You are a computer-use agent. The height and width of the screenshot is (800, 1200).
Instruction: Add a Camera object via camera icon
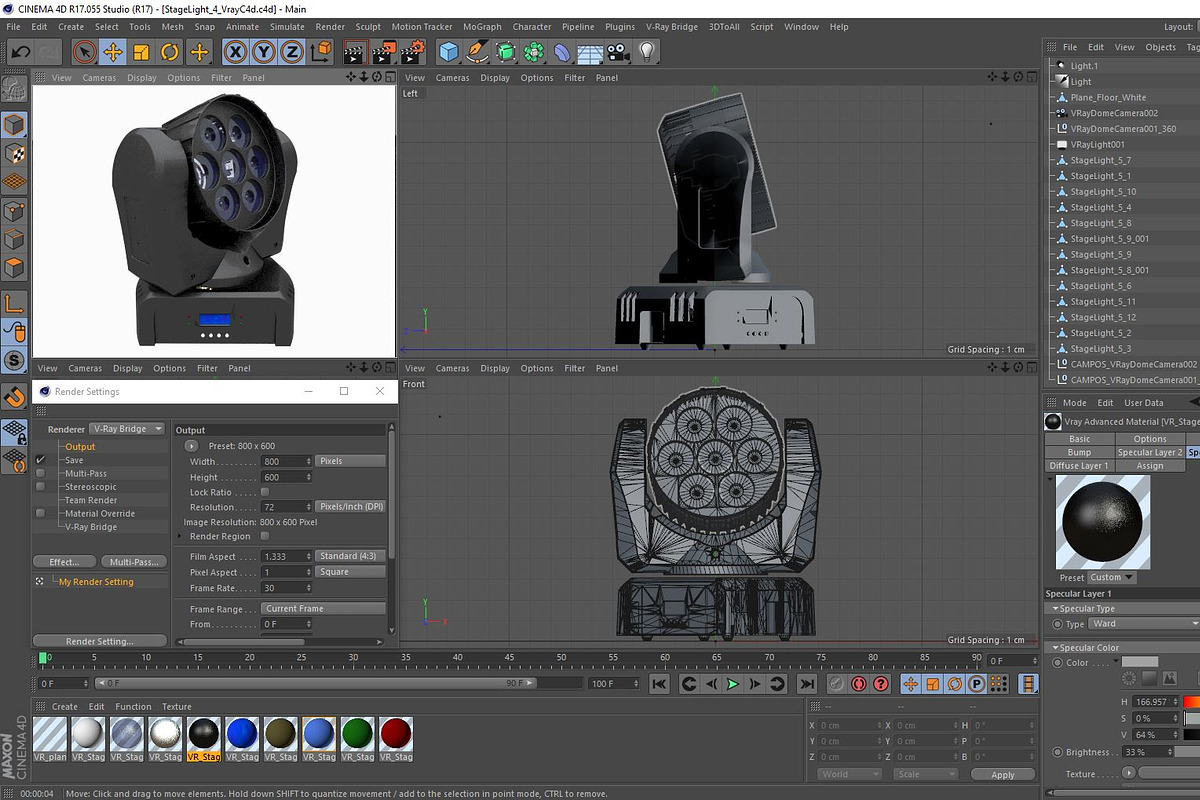pos(618,52)
